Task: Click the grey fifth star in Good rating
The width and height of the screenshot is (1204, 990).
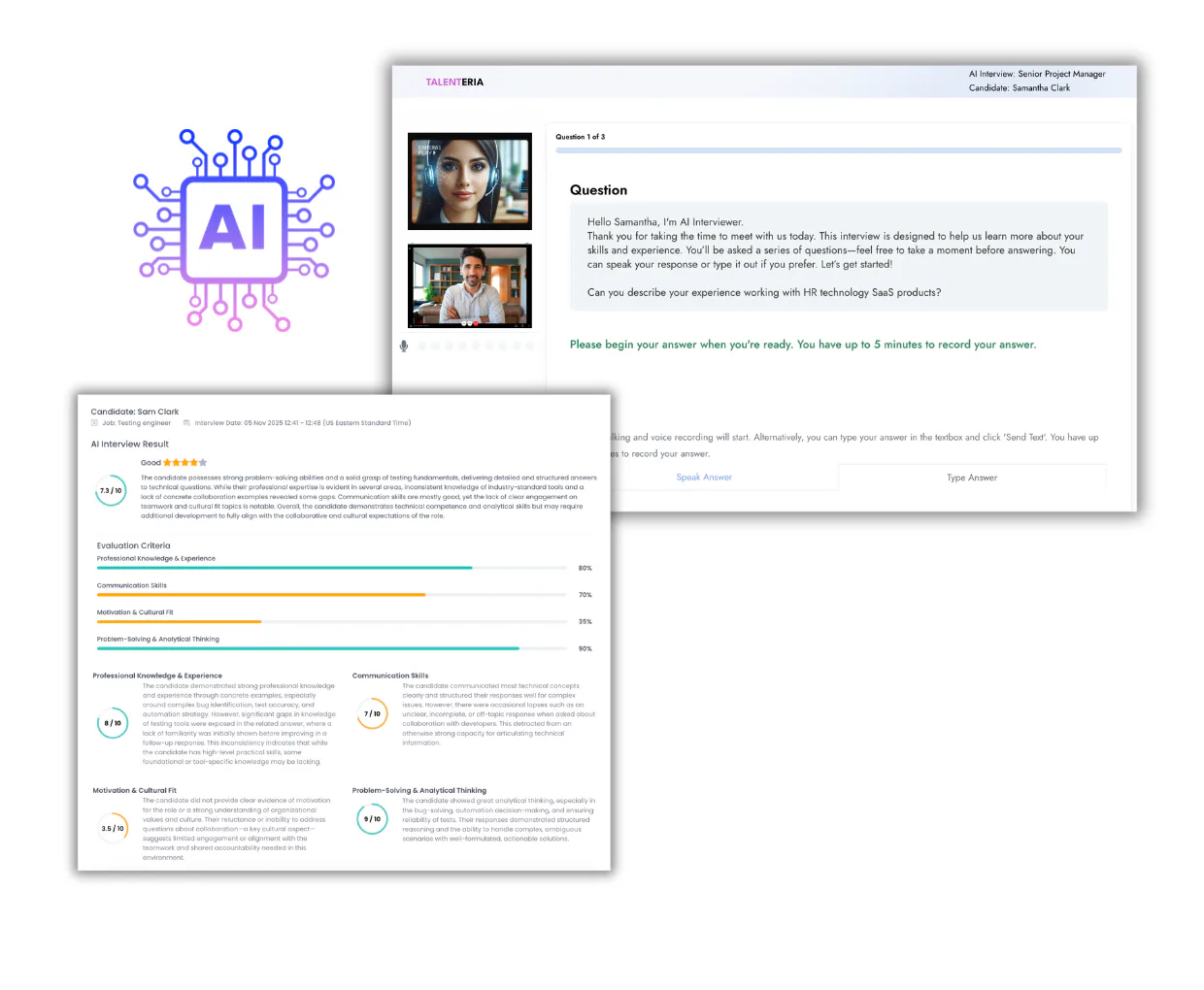Action: click(203, 463)
